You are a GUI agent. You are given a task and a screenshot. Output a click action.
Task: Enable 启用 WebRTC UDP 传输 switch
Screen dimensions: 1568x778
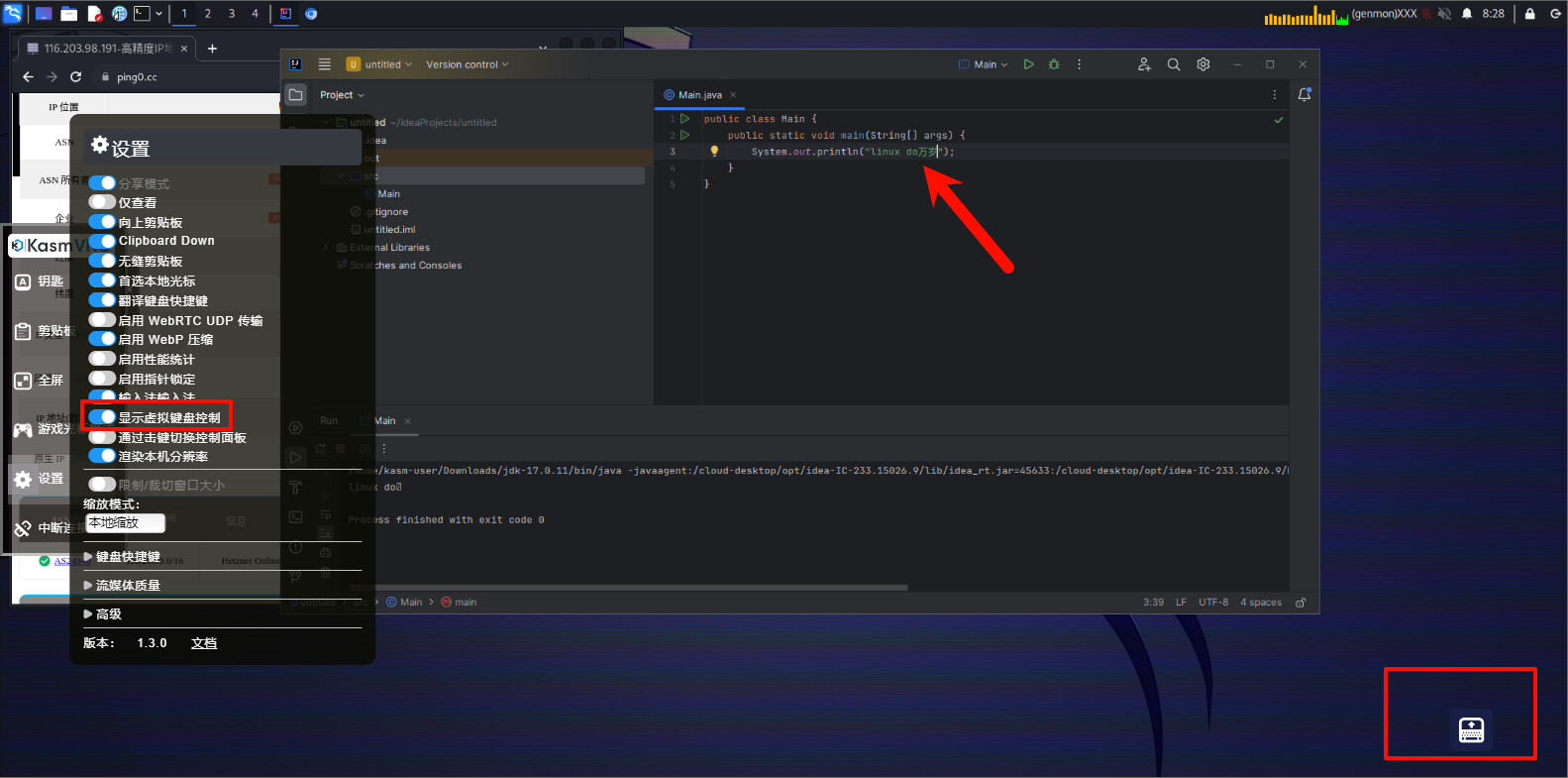[102, 320]
